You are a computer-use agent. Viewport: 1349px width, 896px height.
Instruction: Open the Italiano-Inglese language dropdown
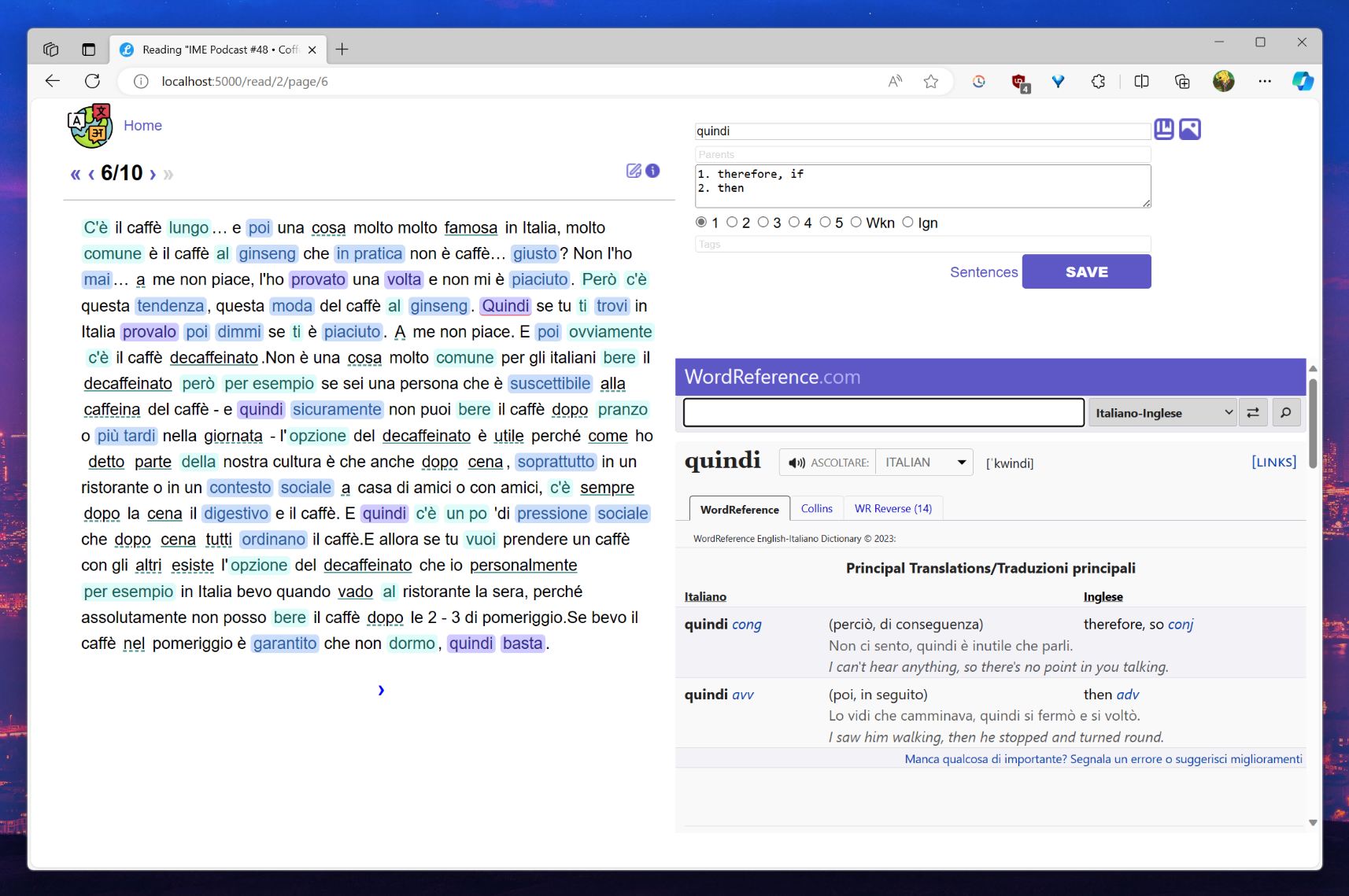[1162, 412]
